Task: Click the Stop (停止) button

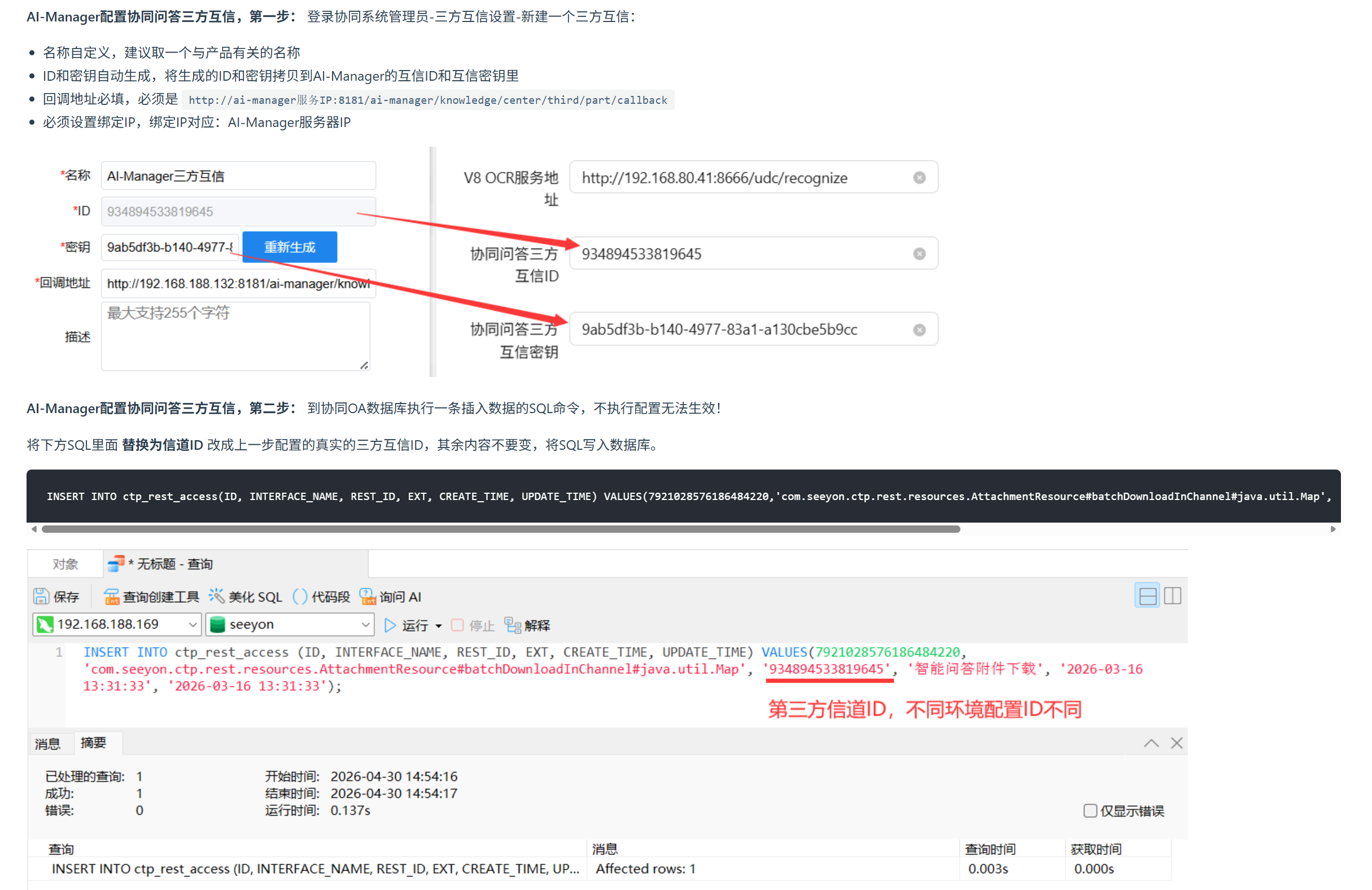Action: coord(473,625)
